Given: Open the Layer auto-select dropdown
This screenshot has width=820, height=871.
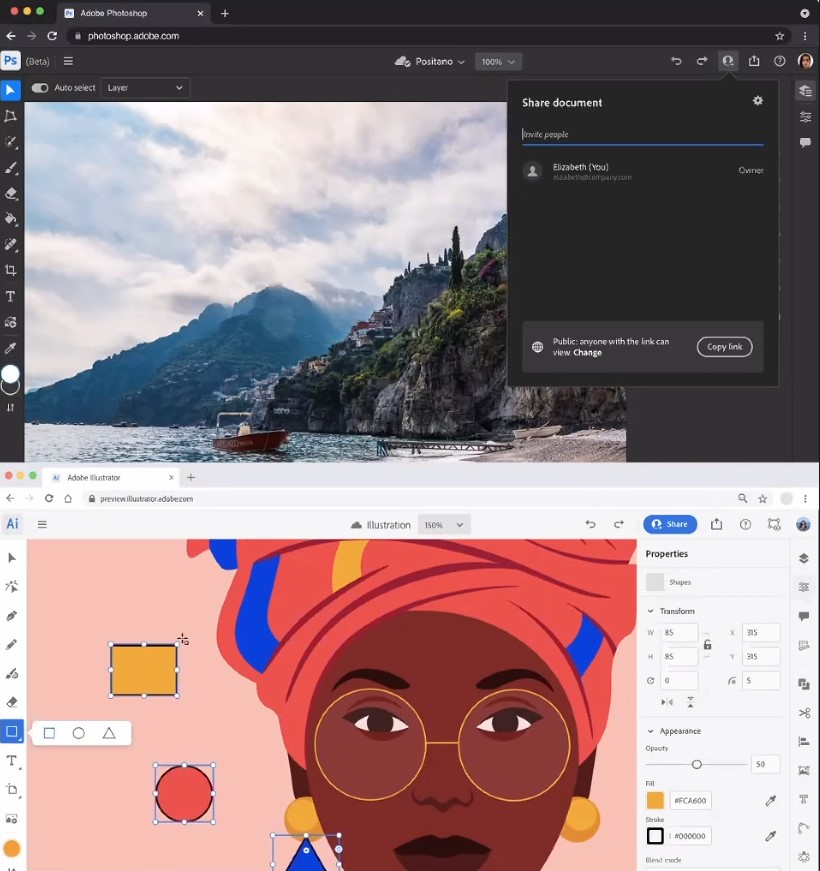Looking at the screenshot, I should [x=145, y=88].
